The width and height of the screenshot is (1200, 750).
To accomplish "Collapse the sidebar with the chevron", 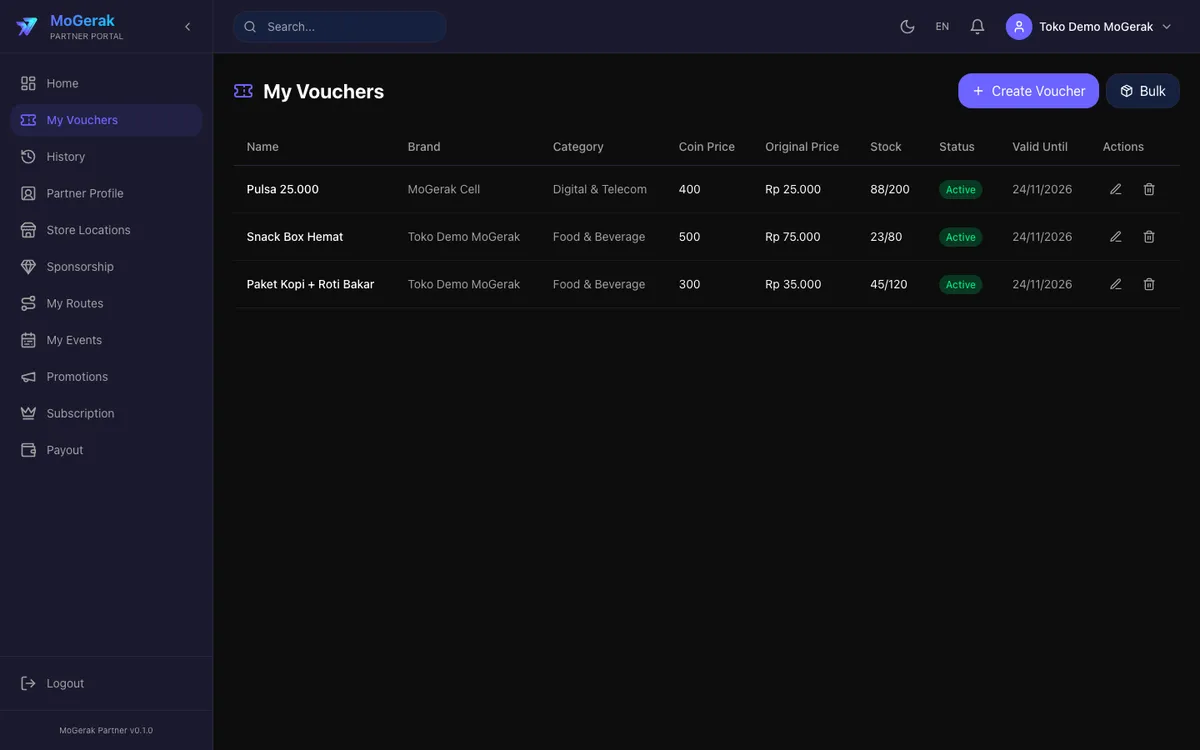I will pyautogui.click(x=187, y=27).
